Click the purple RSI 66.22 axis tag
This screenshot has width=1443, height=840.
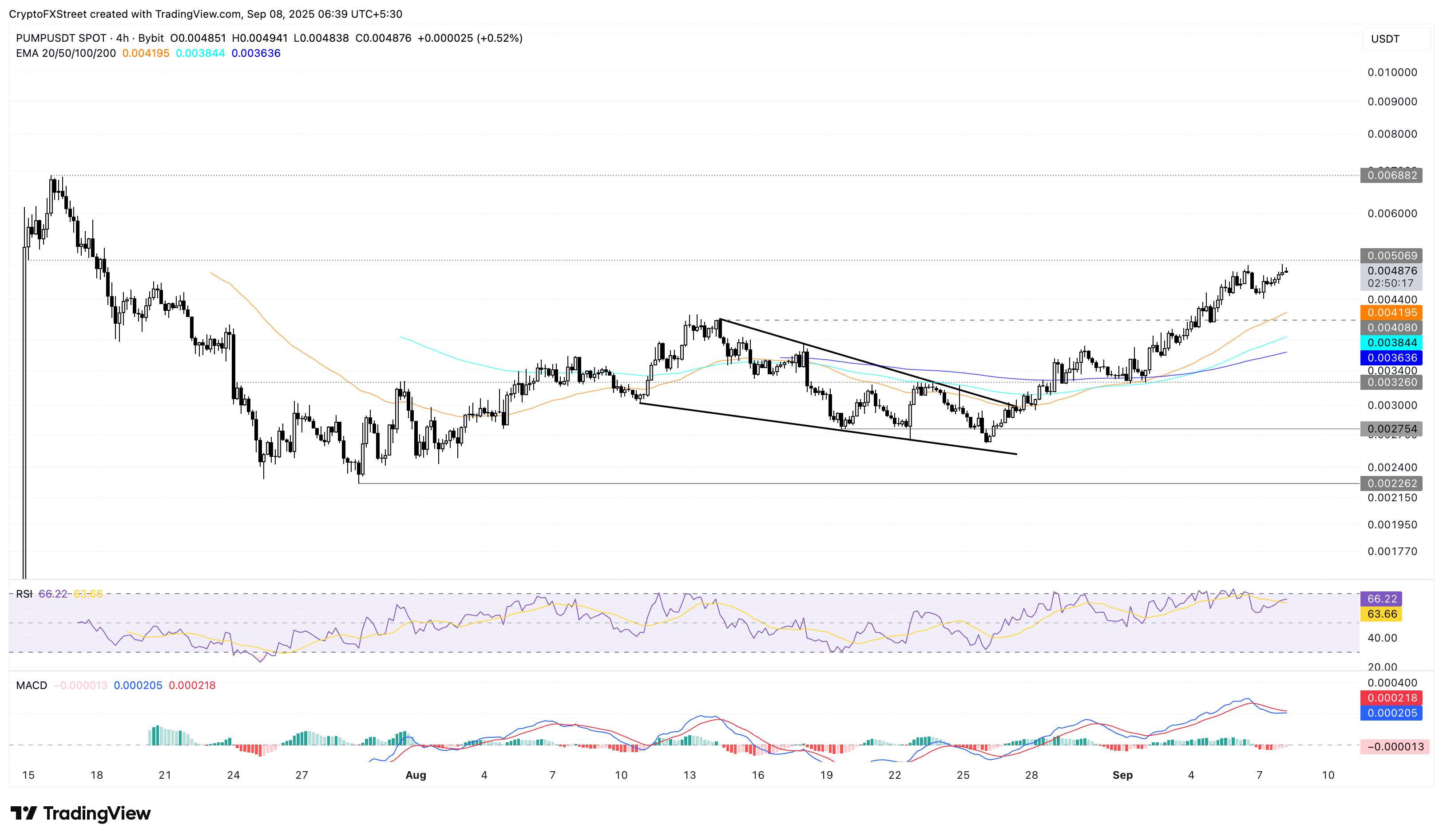click(x=1381, y=598)
